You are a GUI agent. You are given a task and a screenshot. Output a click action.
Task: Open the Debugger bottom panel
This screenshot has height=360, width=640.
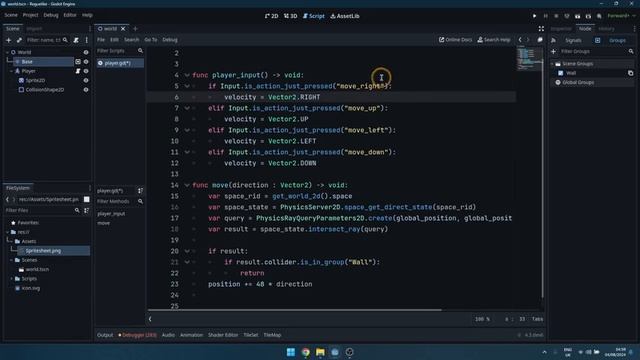[138, 335]
